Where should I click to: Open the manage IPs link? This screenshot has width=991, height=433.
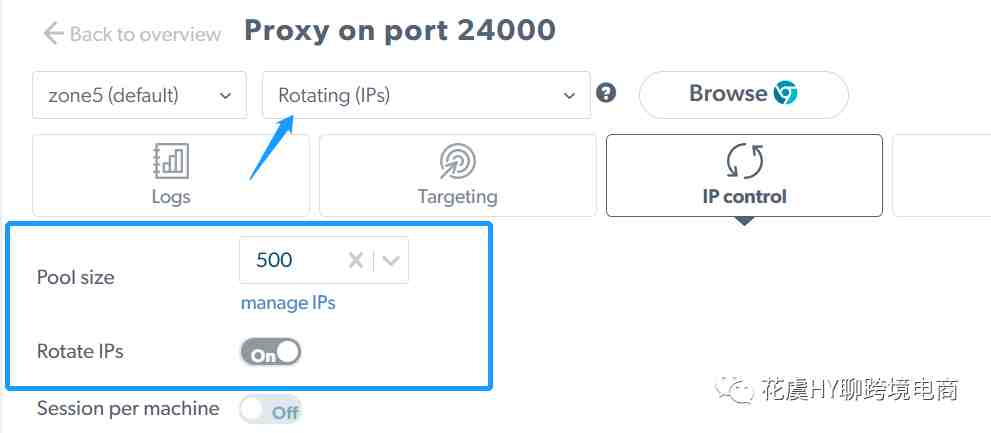[x=288, y=303]
